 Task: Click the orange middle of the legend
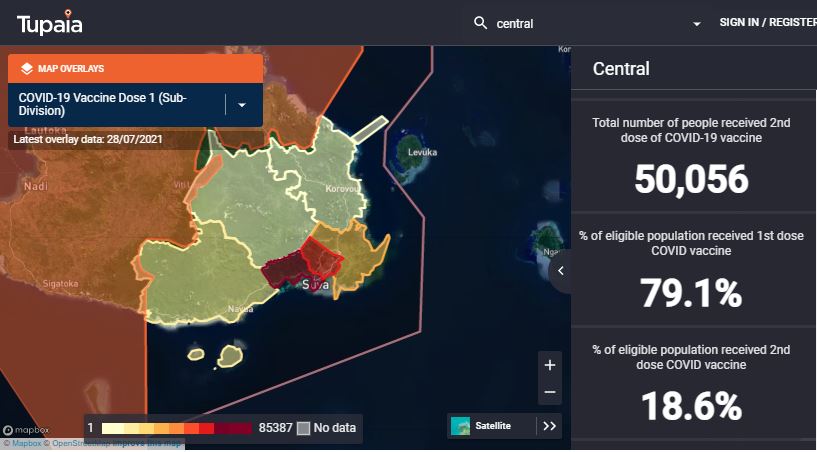click(177, 428)
